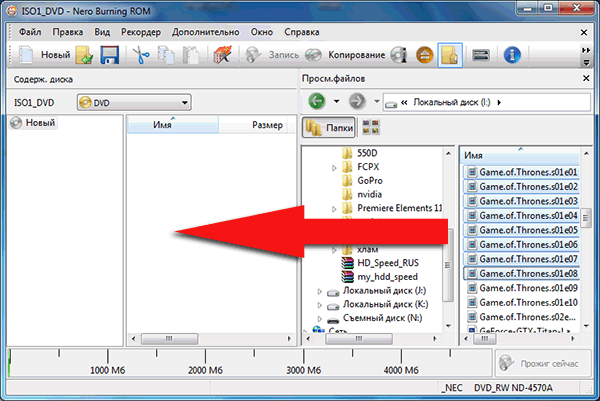Screen dimensions: 600x401
Task: Open the DVD disc type dropdown
Action: coord(134,103)
